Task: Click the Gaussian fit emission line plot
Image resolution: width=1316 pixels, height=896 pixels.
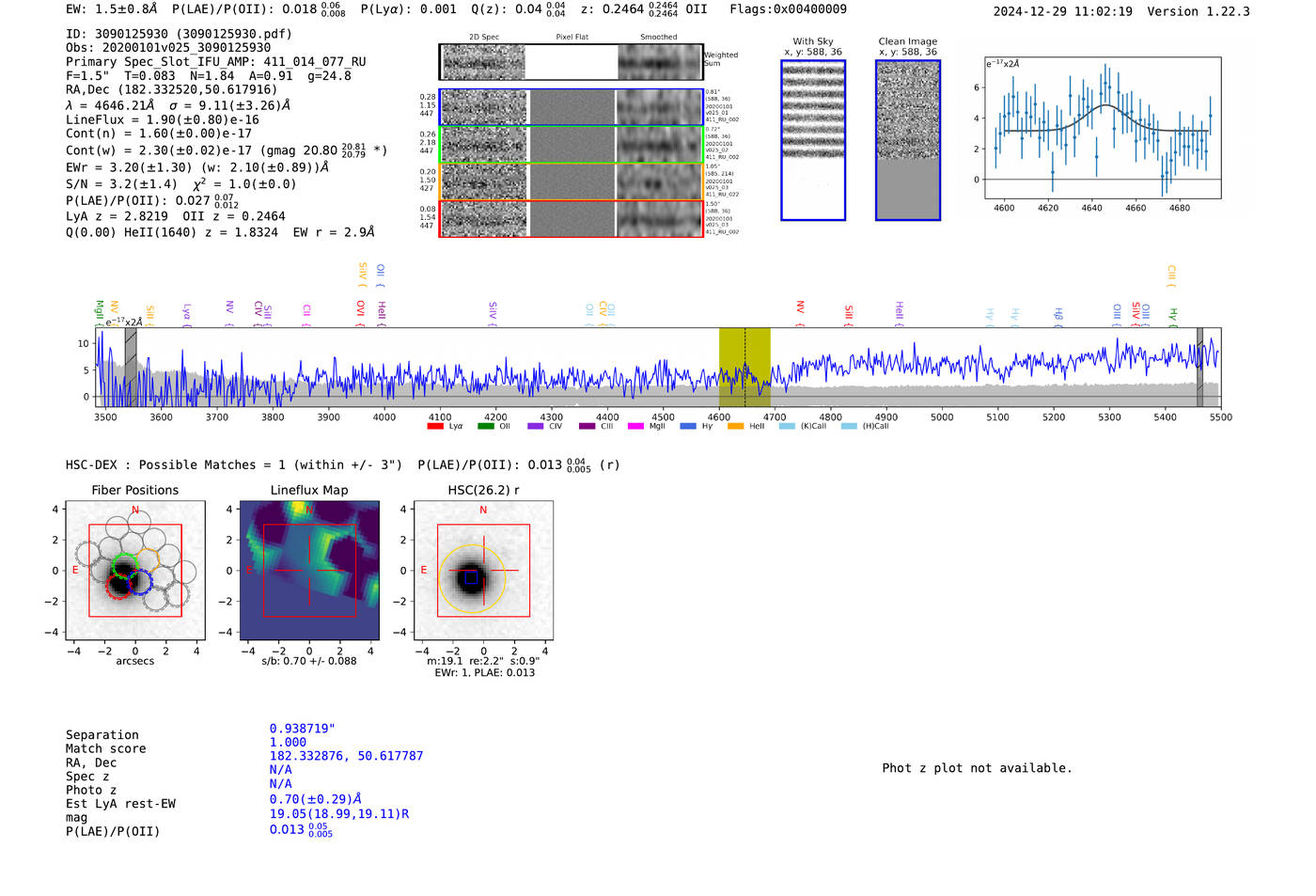Action: coord(1103,128)
